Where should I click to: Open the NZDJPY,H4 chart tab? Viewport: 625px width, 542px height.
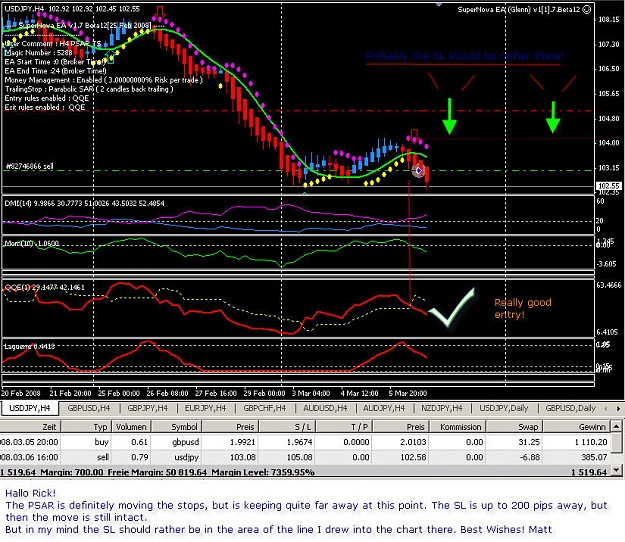(442, 408)
